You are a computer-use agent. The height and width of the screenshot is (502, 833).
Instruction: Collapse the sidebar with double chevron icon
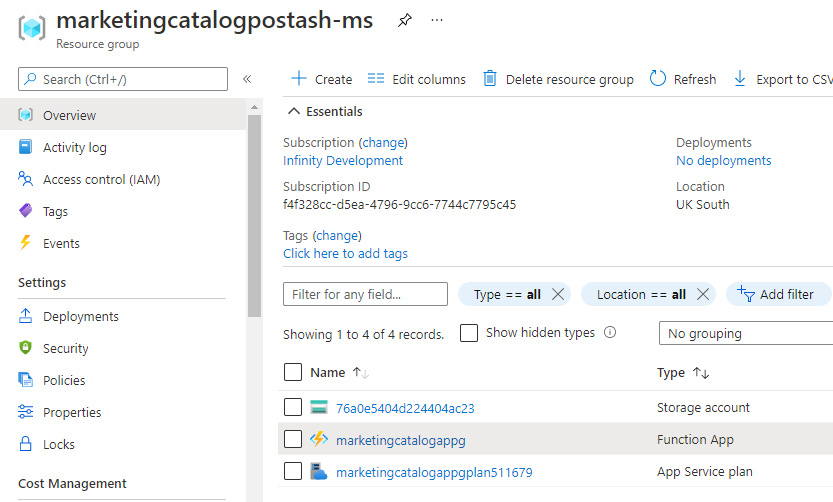[x=247, y=79]
